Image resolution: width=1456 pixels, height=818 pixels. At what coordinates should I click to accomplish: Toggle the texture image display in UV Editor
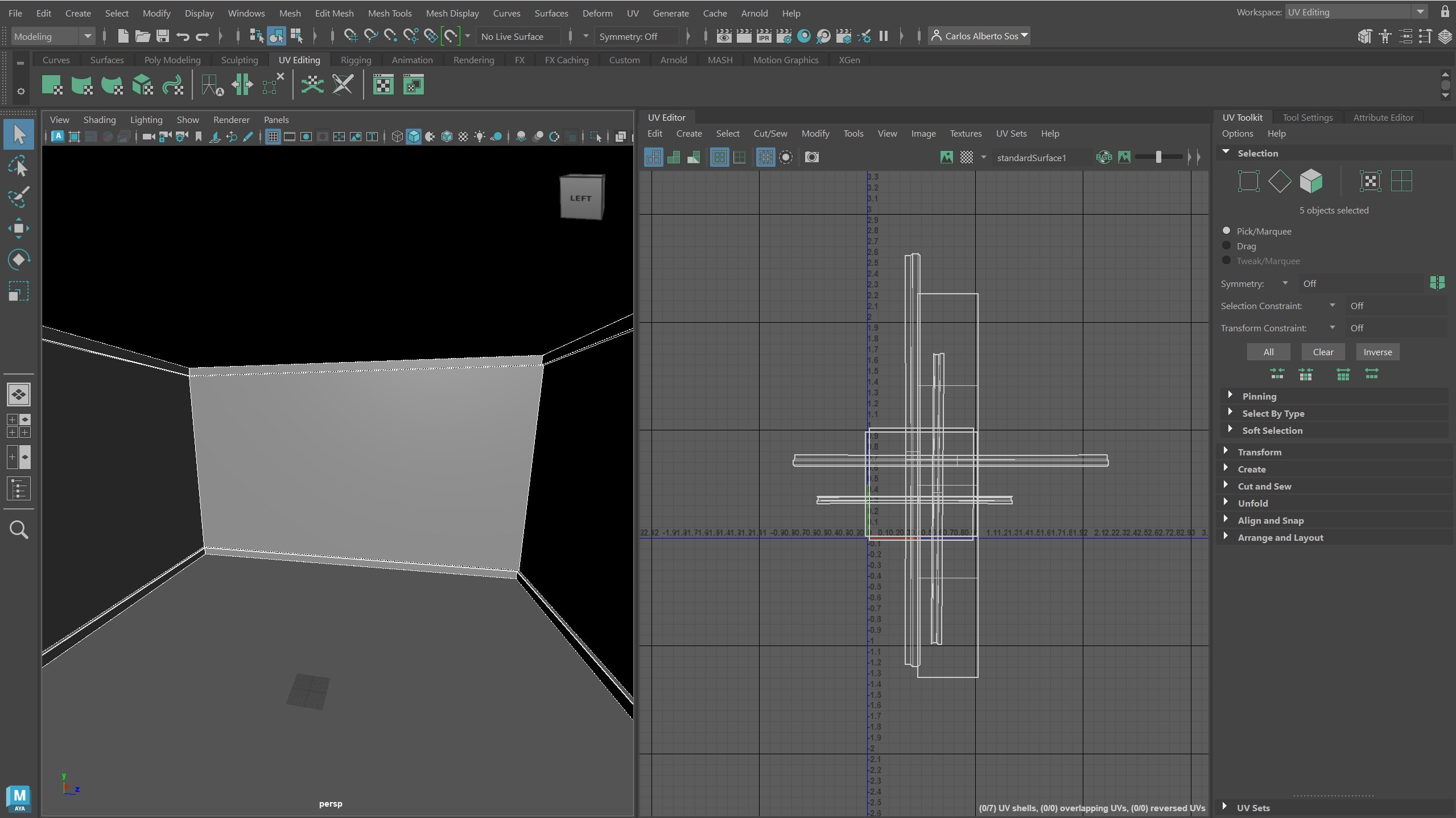click(947, 157)
